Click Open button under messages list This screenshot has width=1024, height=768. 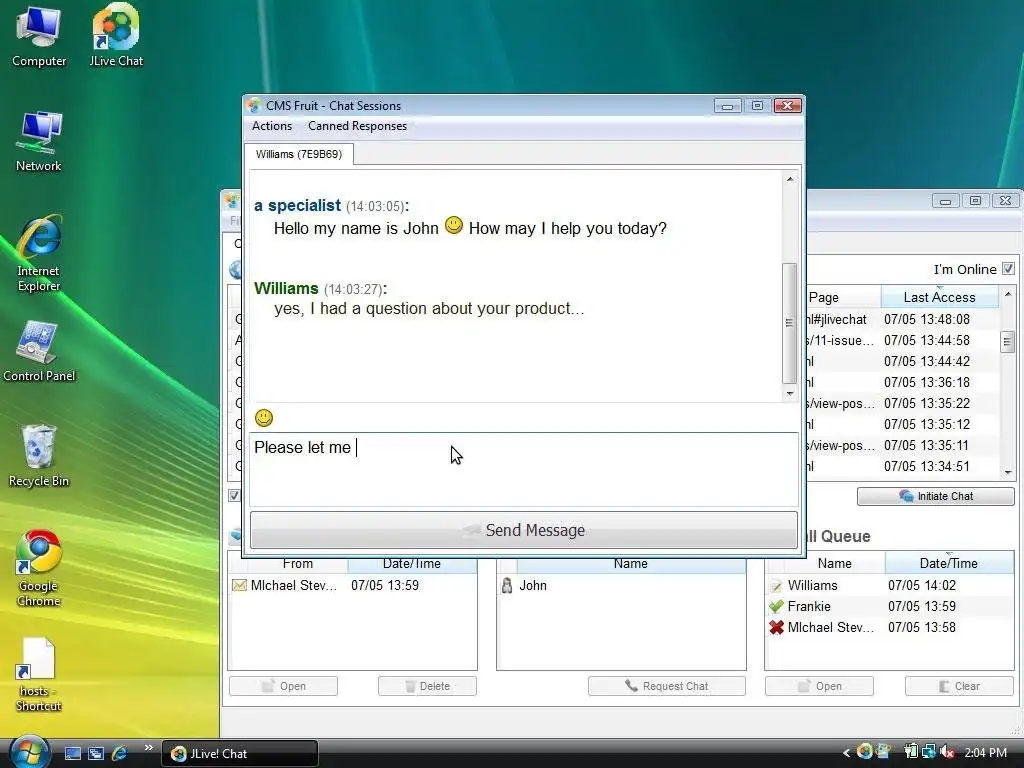pyautogui.click(x=283, y=686)
